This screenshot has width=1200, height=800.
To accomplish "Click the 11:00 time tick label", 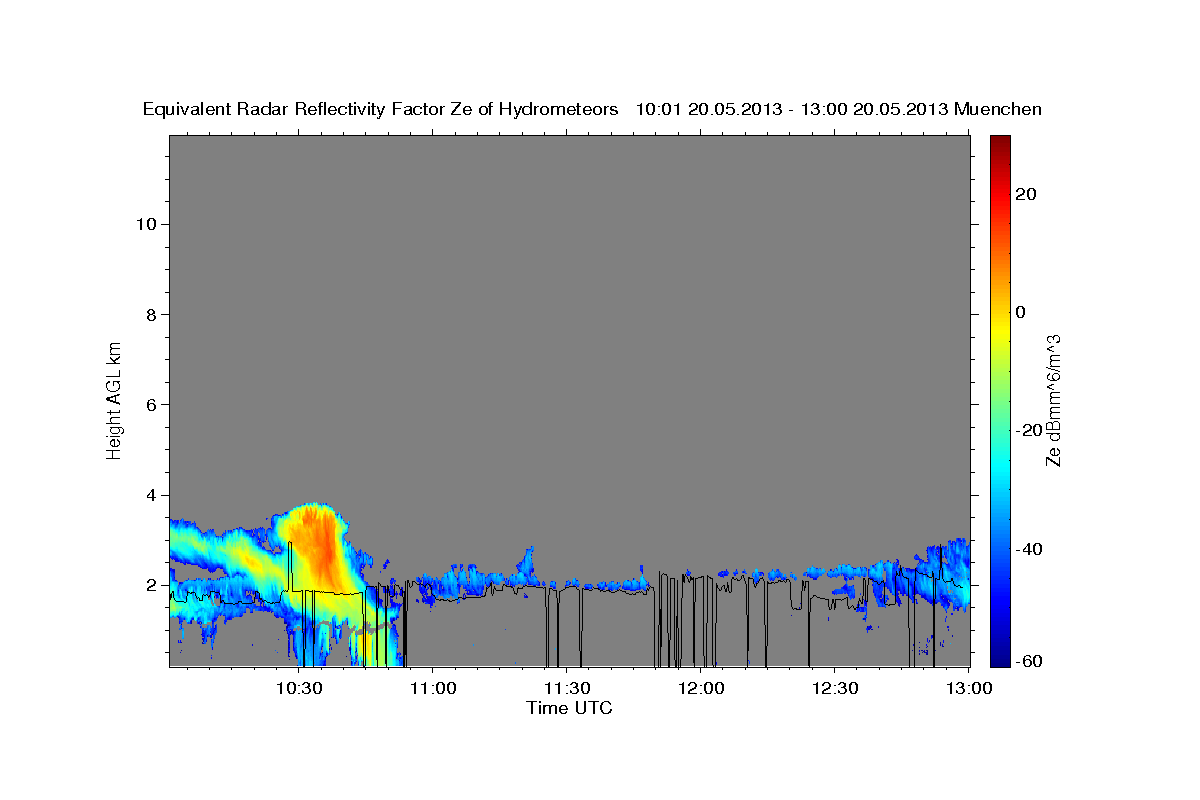I will pyautogui.click(x=433, y=688).
